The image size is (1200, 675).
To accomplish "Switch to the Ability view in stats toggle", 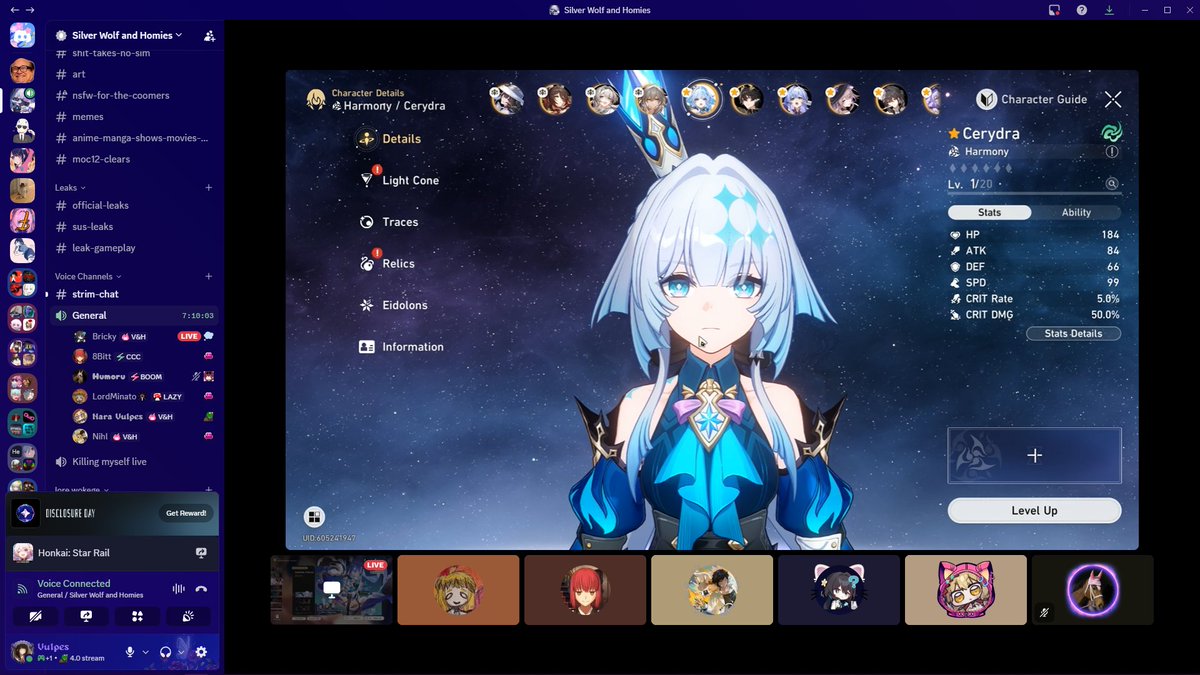I will [1076, 212].
